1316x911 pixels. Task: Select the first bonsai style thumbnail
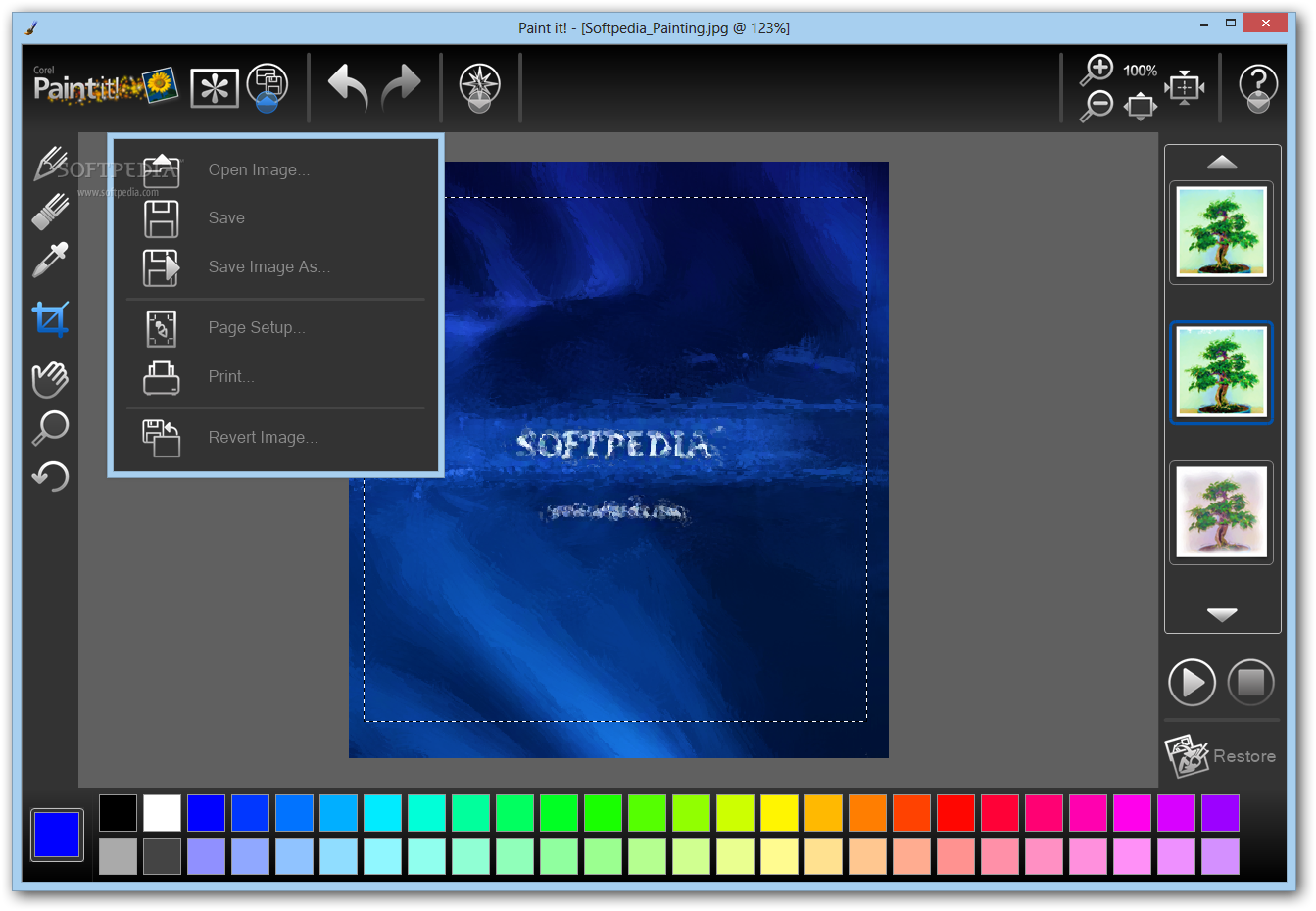pyautogui.click(x=1221, y=232)
